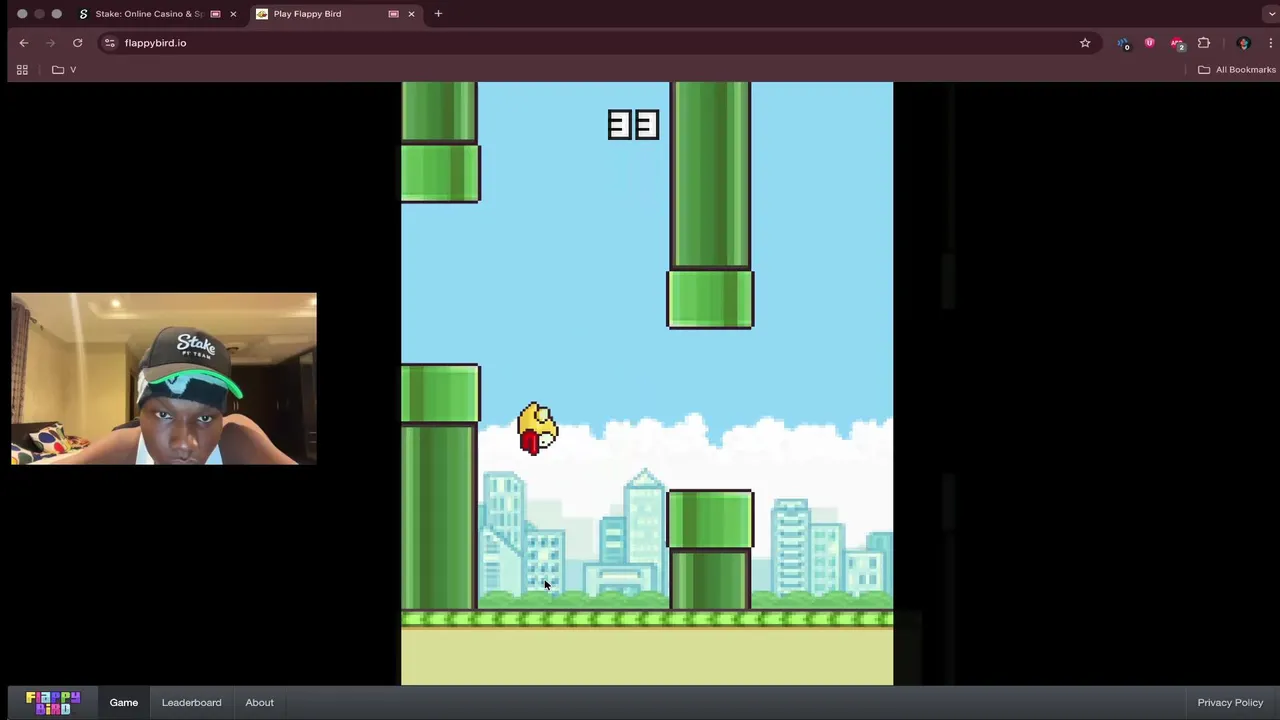This screenshot has height=720, width=1280.
Task: Open a new tab with the plus button
Action: (x=438, y=14)
